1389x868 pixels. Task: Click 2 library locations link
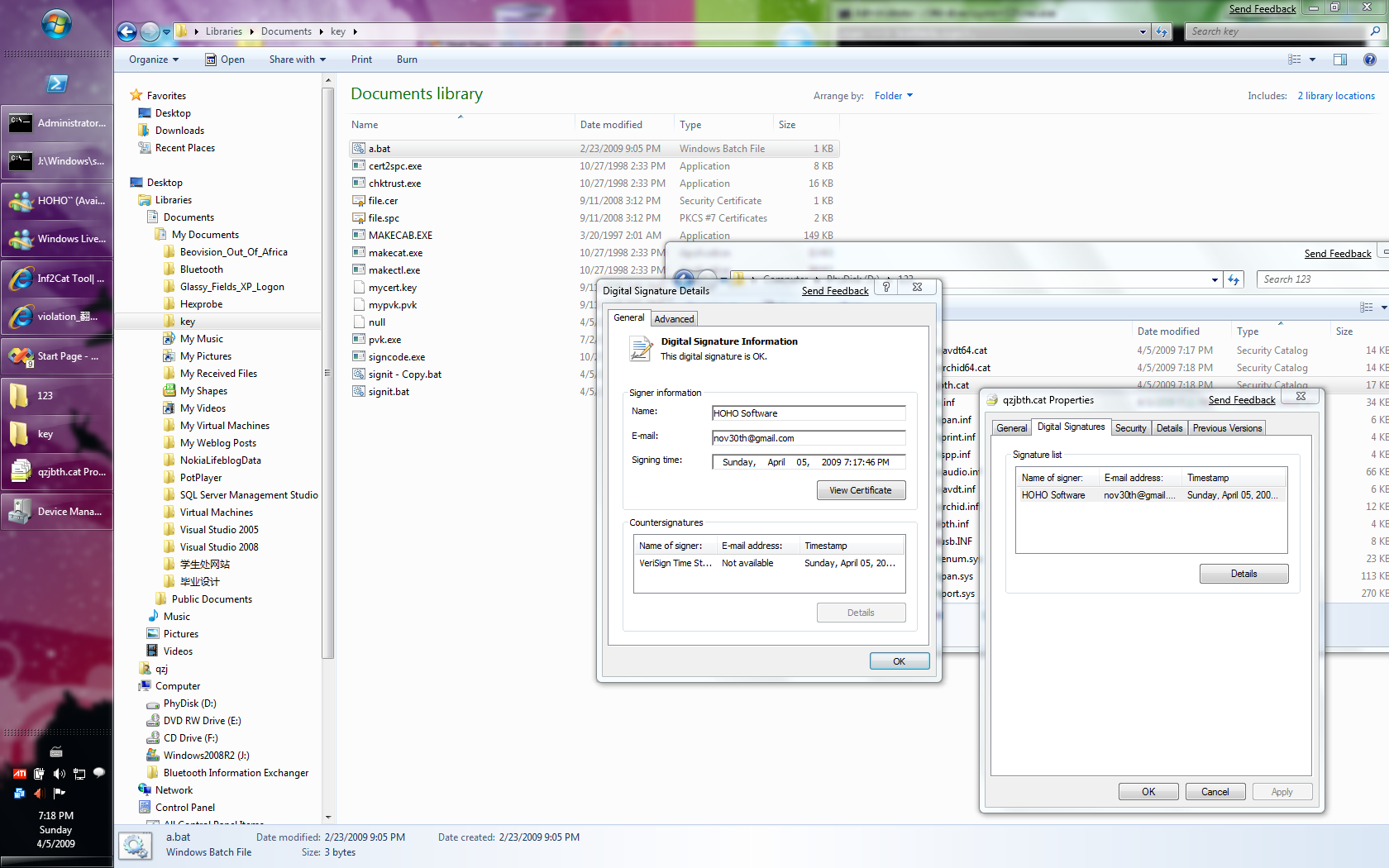coord(1336,96)
